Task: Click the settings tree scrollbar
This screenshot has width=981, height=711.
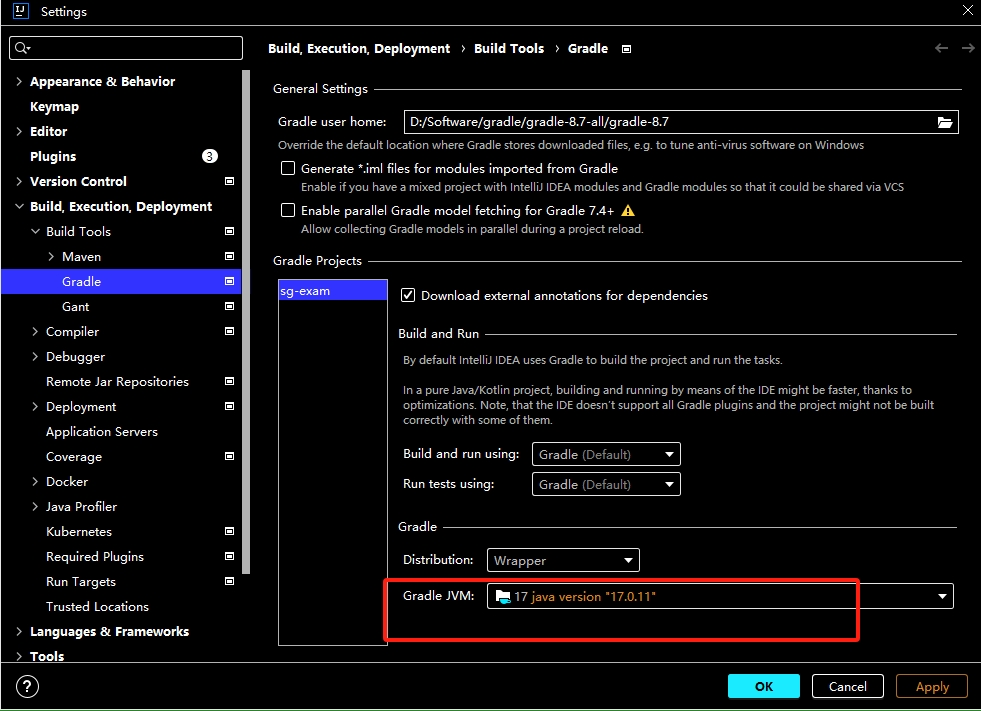Action: pos(246,322)
